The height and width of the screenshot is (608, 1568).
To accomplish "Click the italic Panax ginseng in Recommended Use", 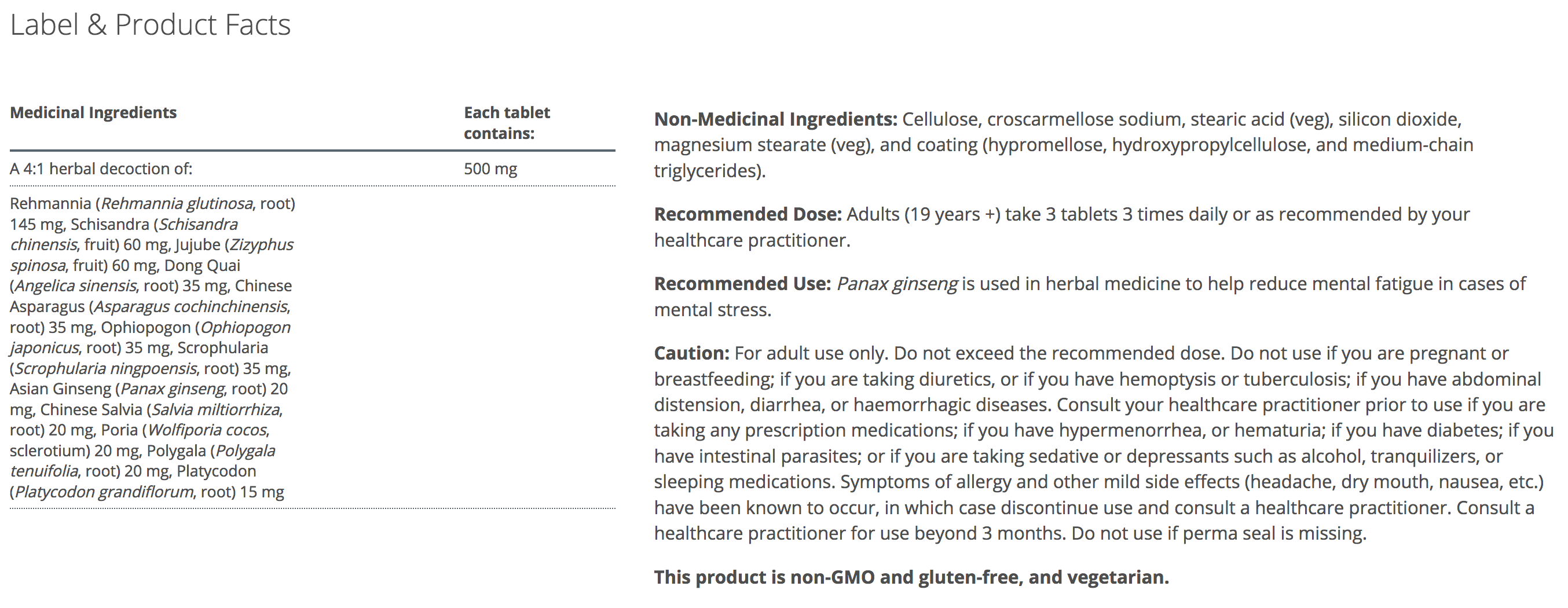I will 896,284.
